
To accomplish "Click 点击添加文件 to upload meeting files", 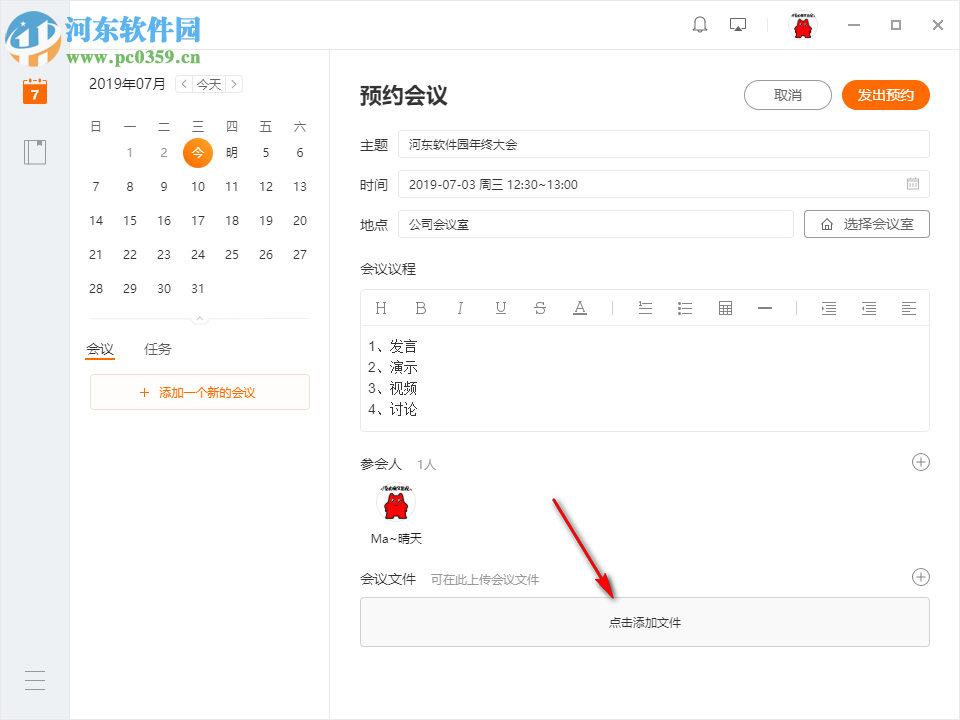I will tap(644, 621).
